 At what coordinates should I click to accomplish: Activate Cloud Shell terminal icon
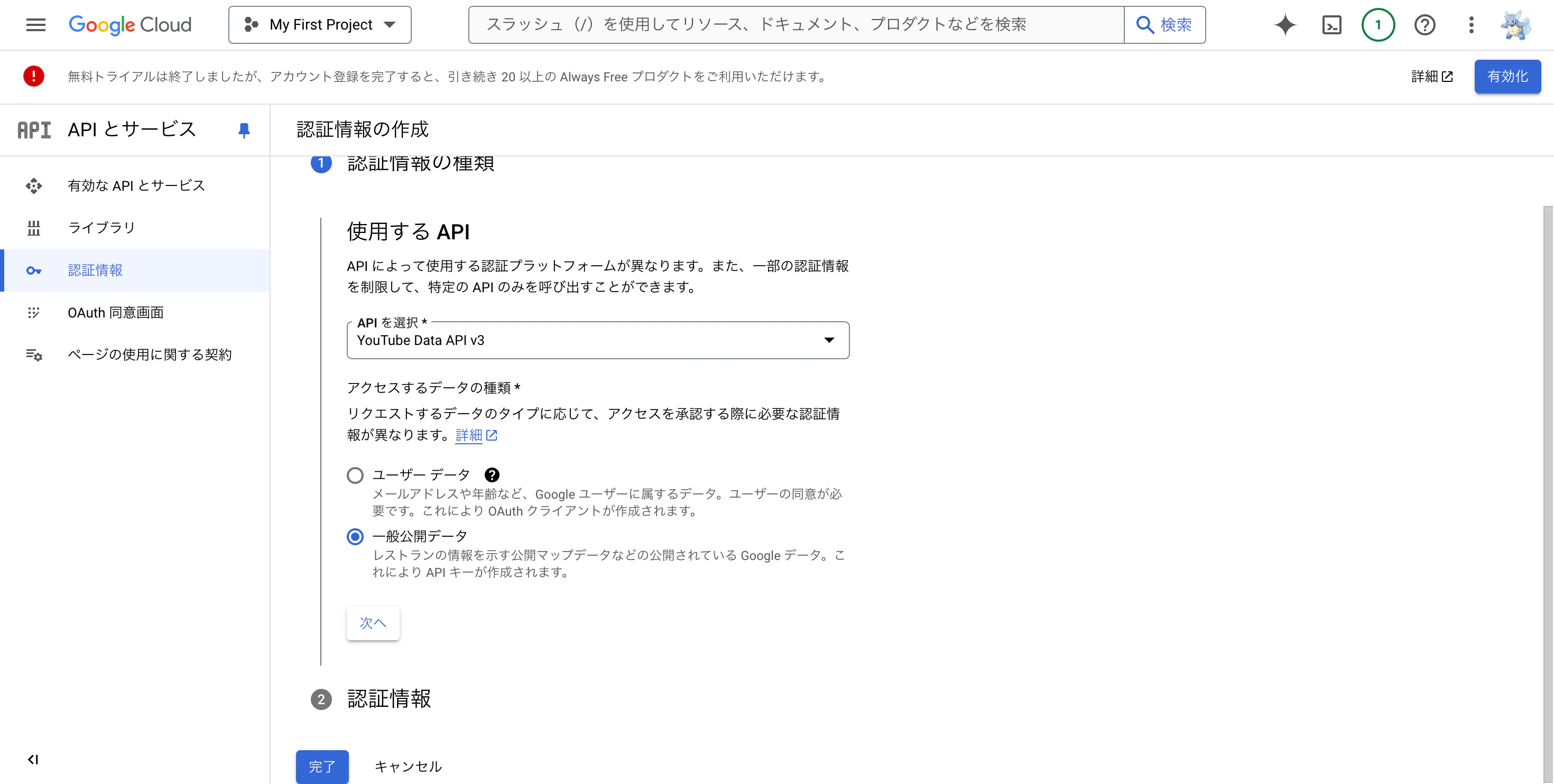(1331, 25)
